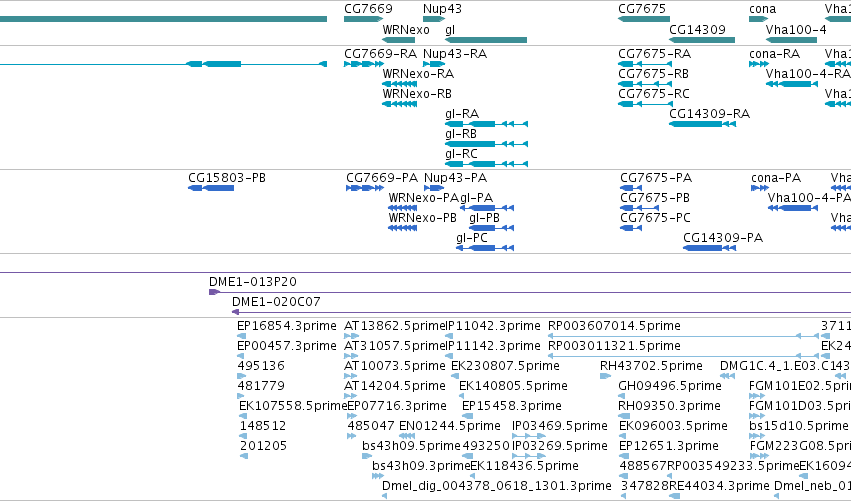Select transcript cona-RA
The image size is (851, 501).
[759, 64]
